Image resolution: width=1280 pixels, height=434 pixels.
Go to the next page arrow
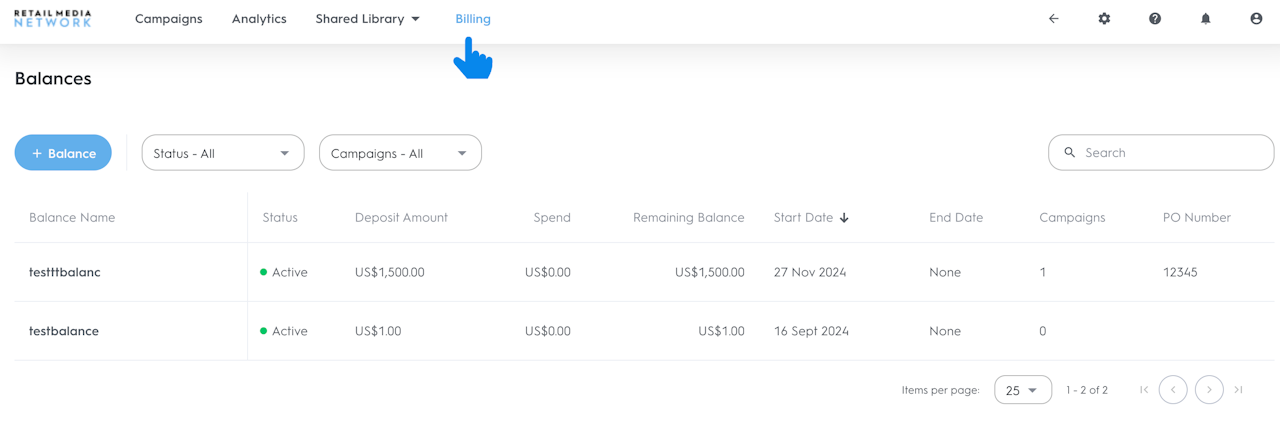pyautogui.click(x=1209, y=390)
